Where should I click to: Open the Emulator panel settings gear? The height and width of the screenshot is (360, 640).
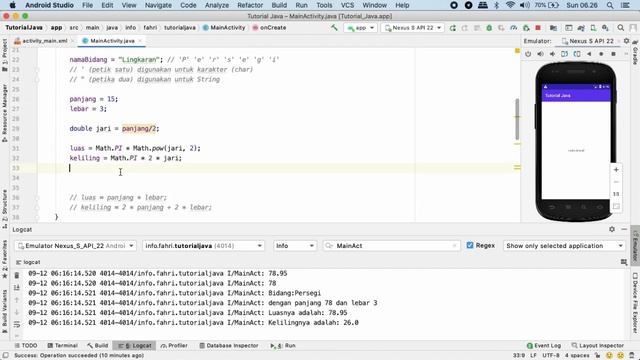(626, 41)
